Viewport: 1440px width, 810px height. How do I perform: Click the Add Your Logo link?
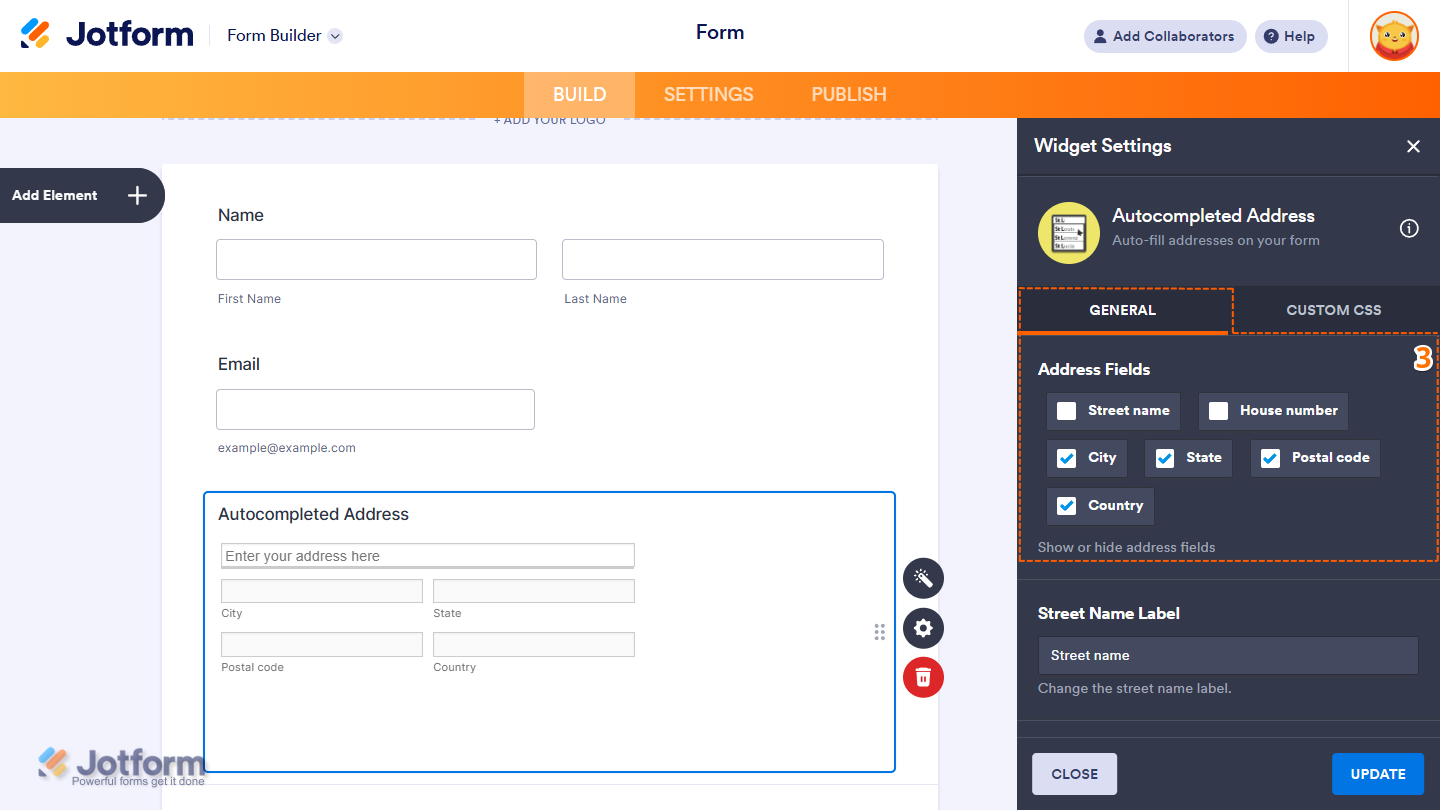click(x=550, y=121)
